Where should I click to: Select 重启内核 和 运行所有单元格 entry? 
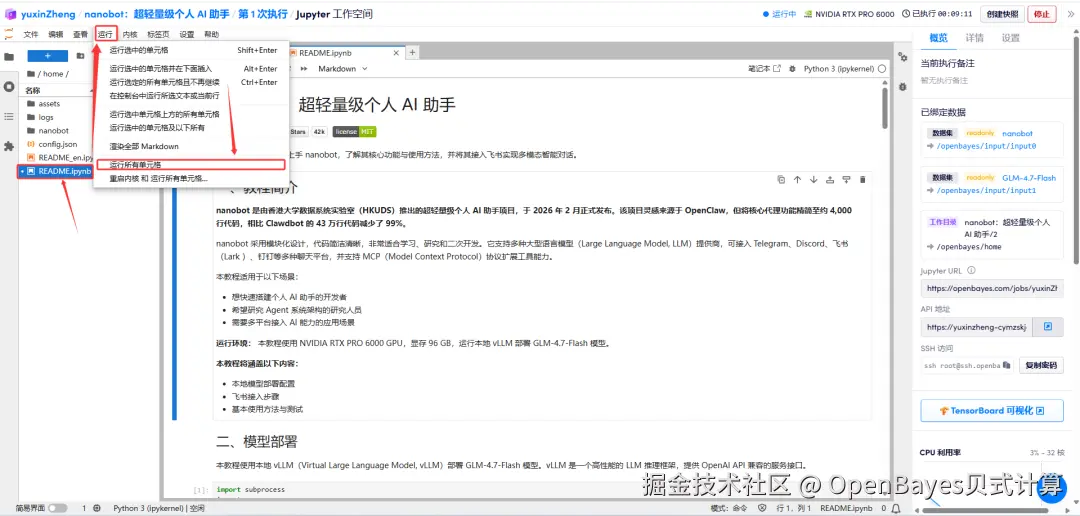(x=190, y=178)
